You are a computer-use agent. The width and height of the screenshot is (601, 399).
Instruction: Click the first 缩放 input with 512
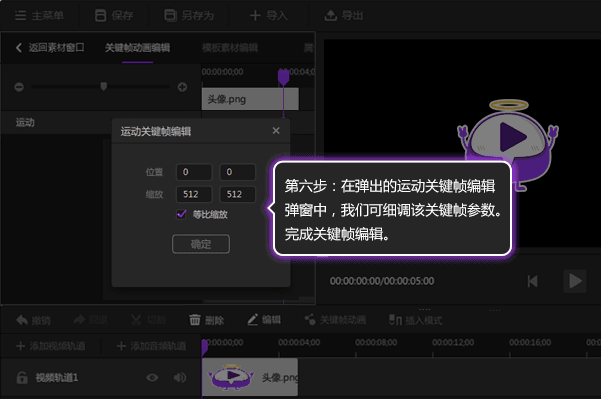coord(194,194)
